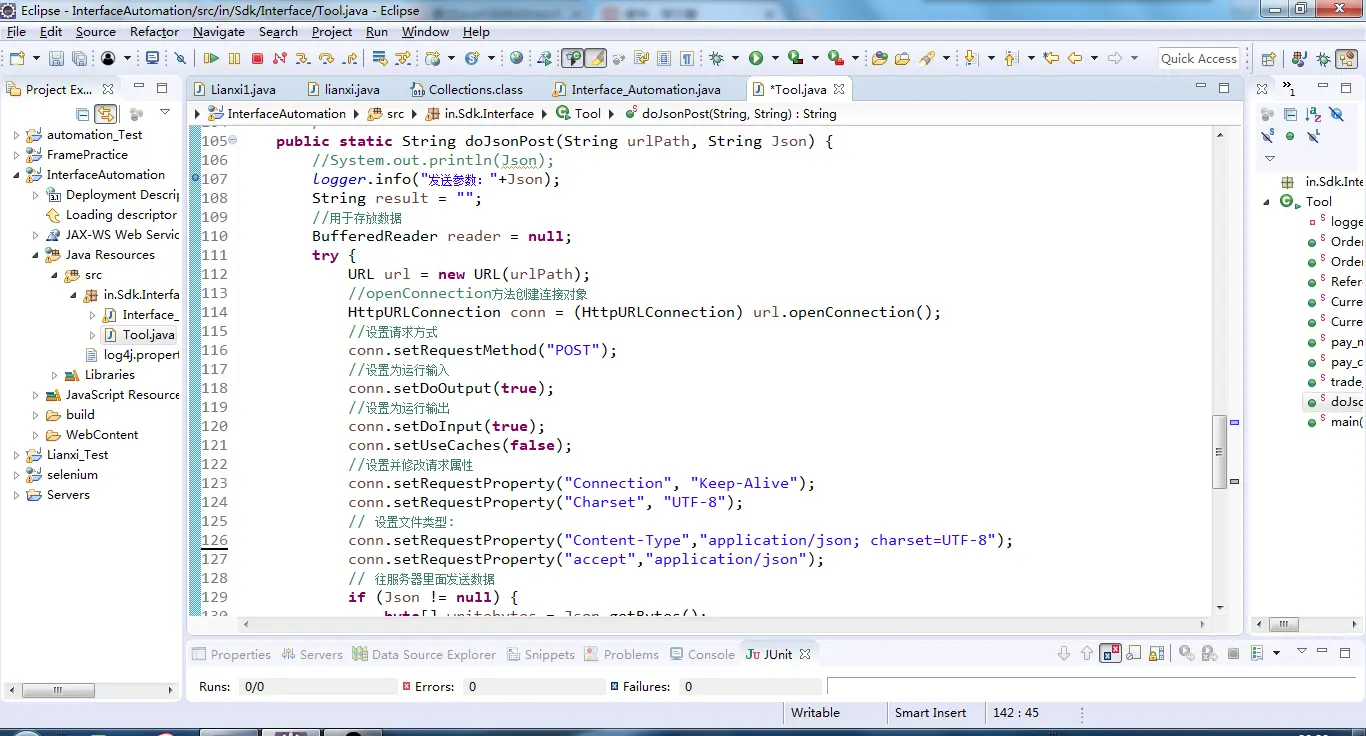
Task: Click the Back navigation arrow icon
Action: 1075,59
